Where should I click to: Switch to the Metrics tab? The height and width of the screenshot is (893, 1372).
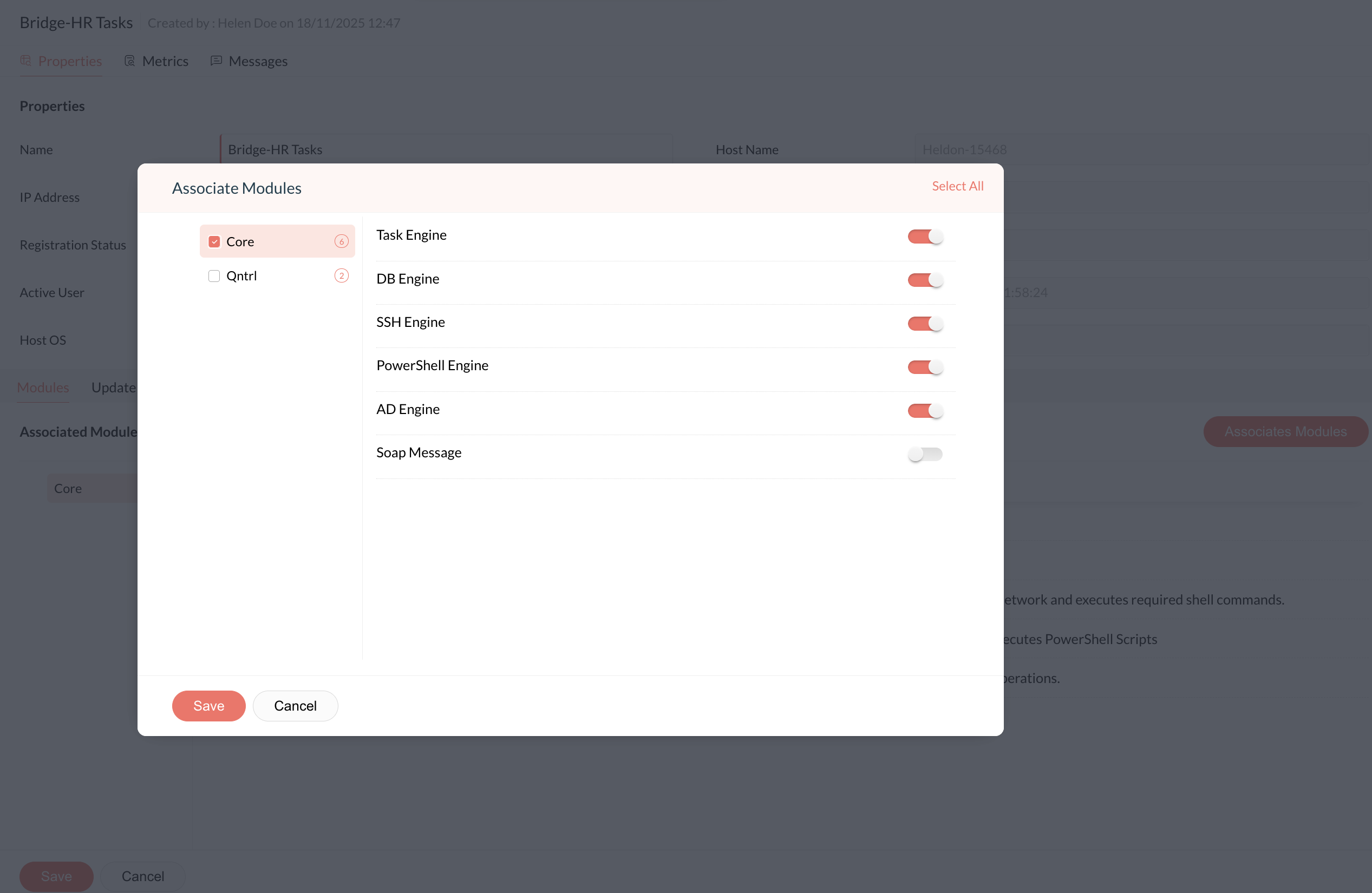165,61
